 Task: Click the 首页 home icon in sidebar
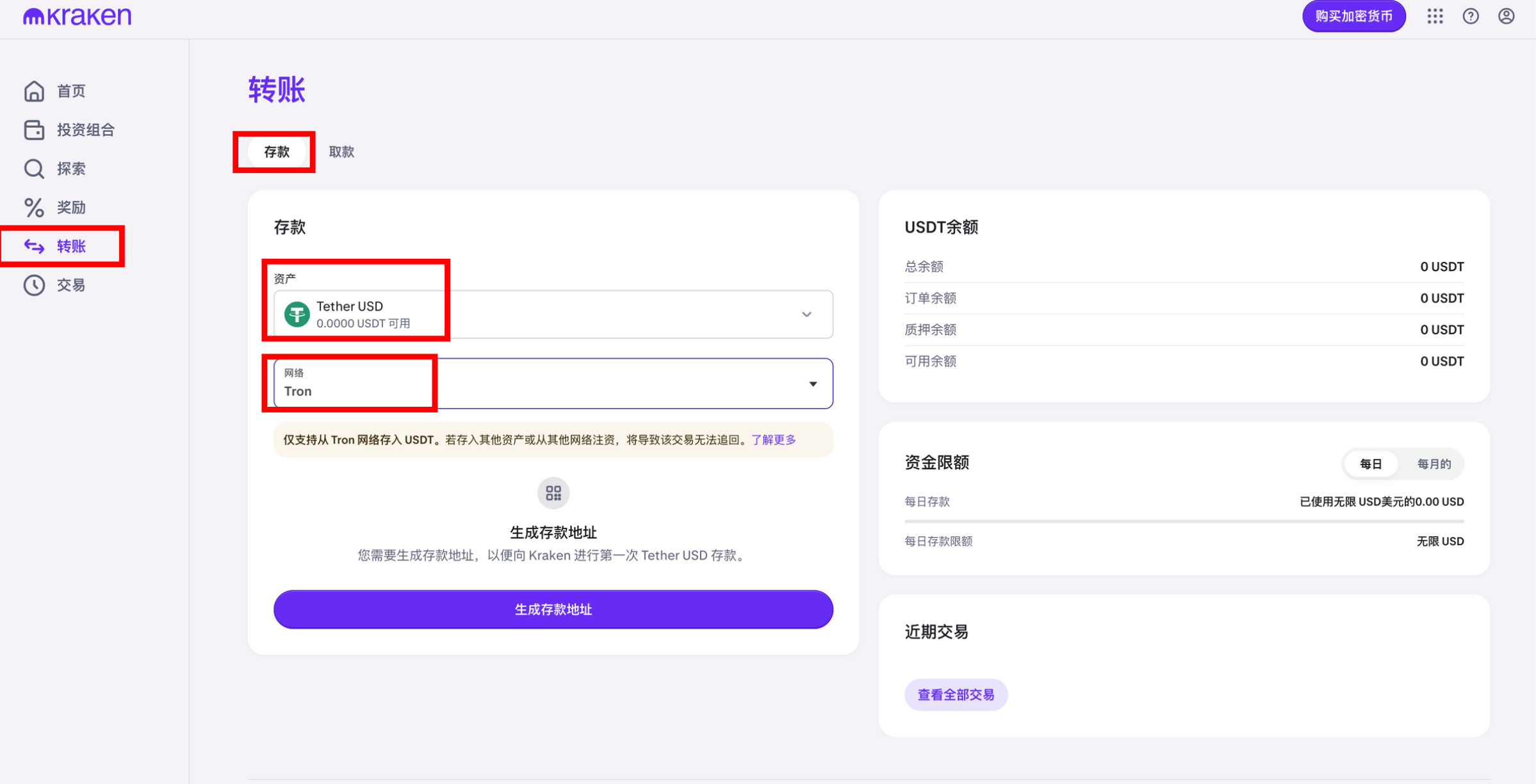(x=34, y=91)
